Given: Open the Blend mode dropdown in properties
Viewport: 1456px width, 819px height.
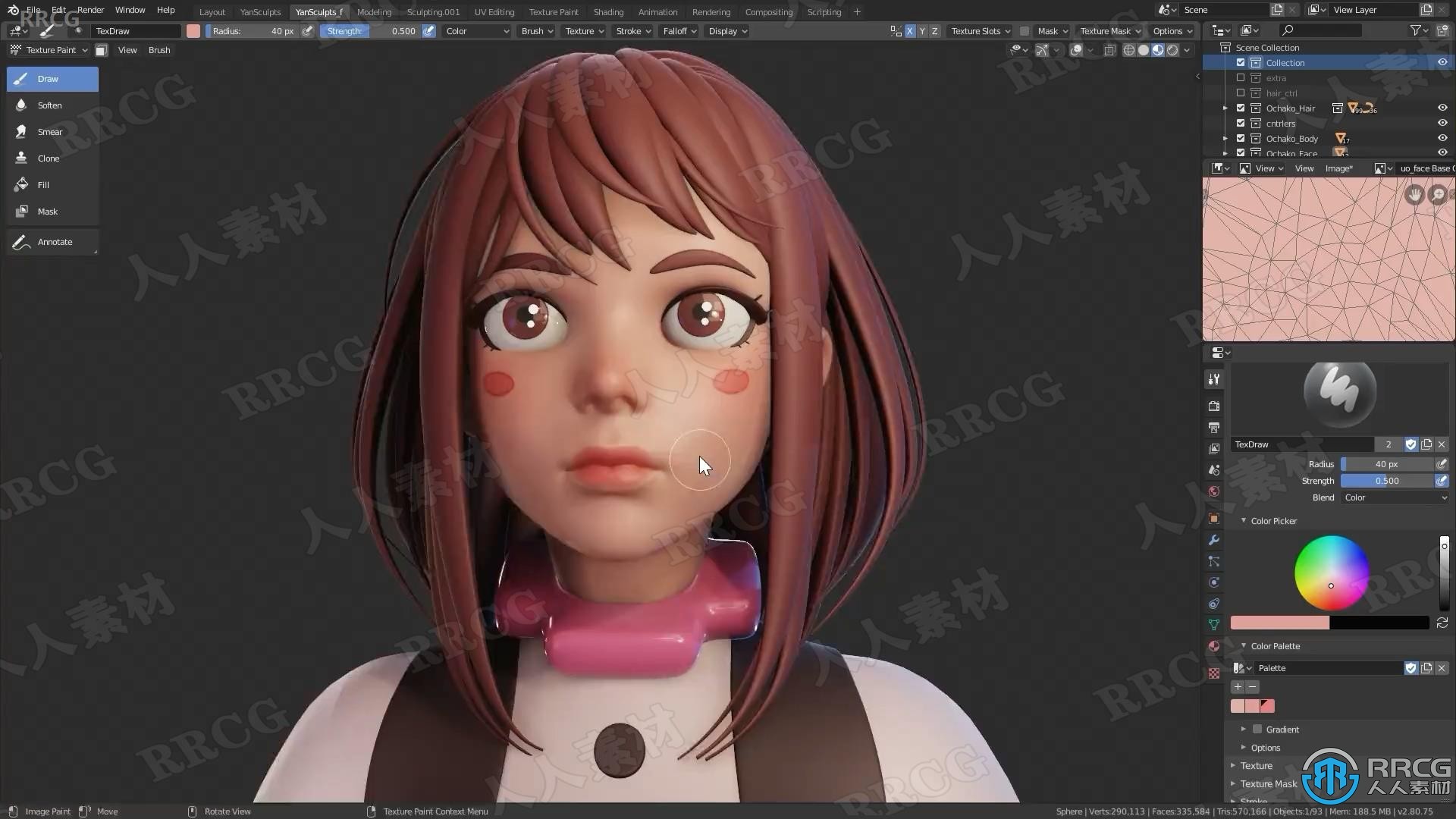Looking at the screenshot, I should [1395, 498].
